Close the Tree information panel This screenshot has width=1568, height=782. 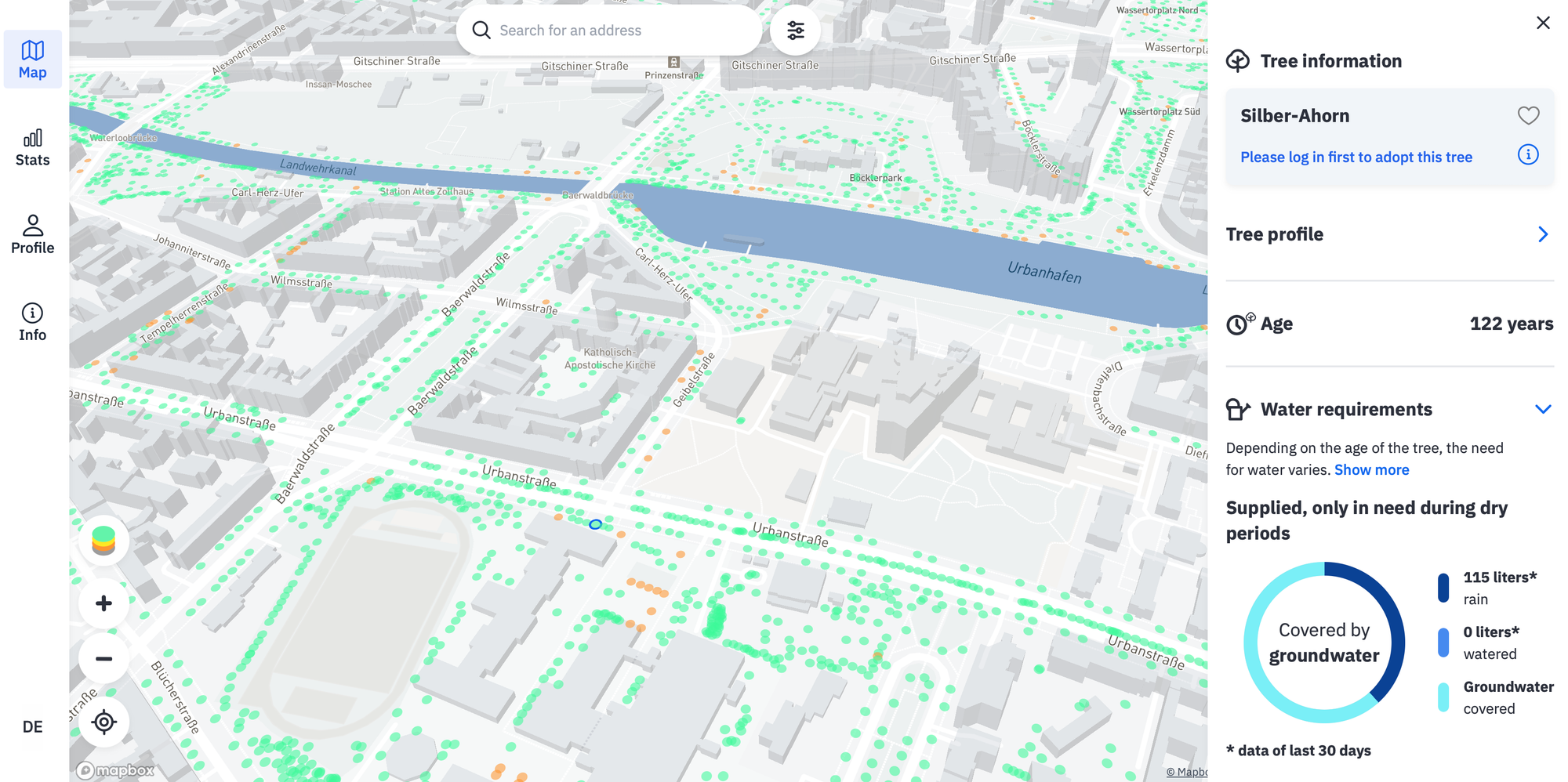pyautogui.click(x=1543, y=23)
